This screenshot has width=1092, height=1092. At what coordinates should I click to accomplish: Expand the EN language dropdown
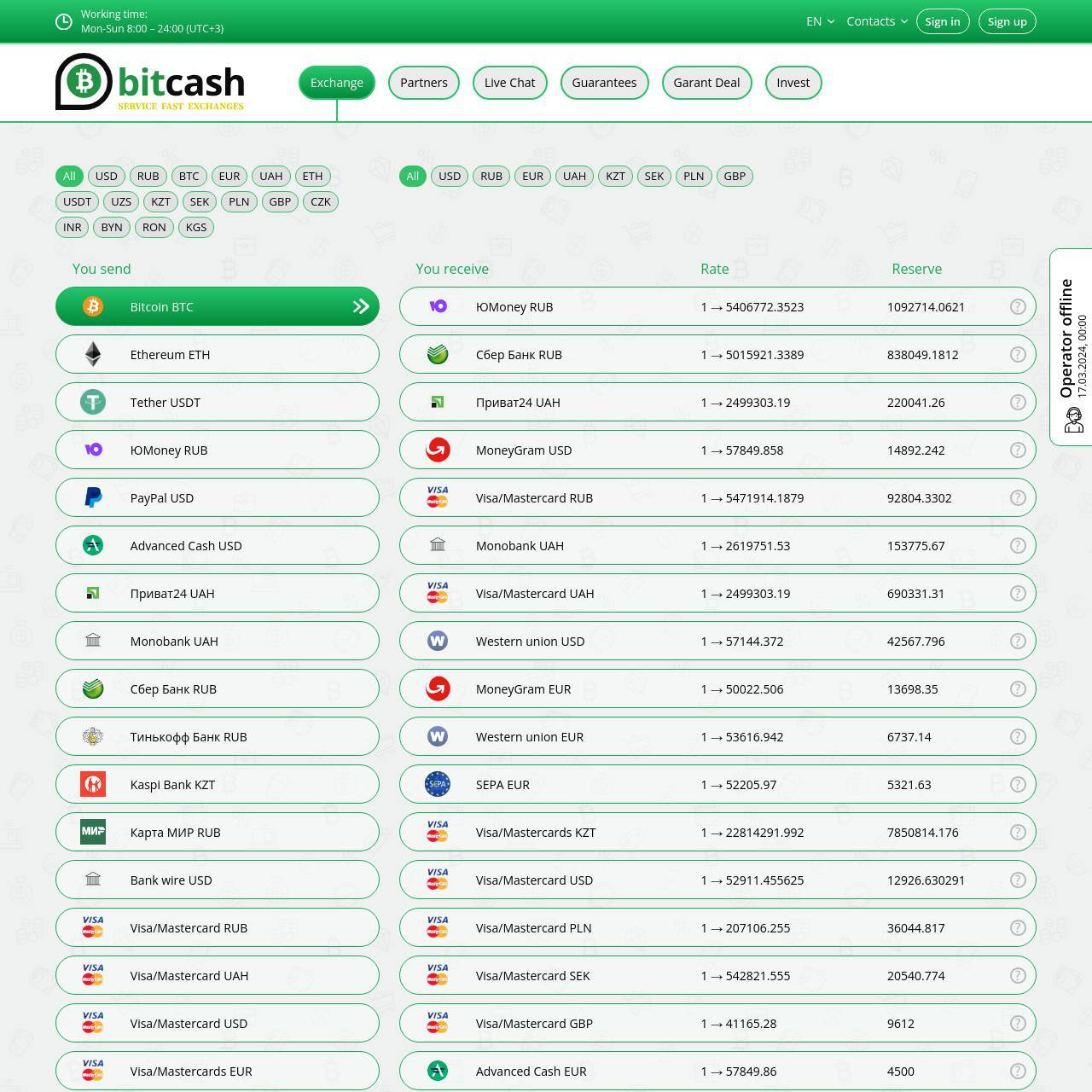click(x=820, y=21)
